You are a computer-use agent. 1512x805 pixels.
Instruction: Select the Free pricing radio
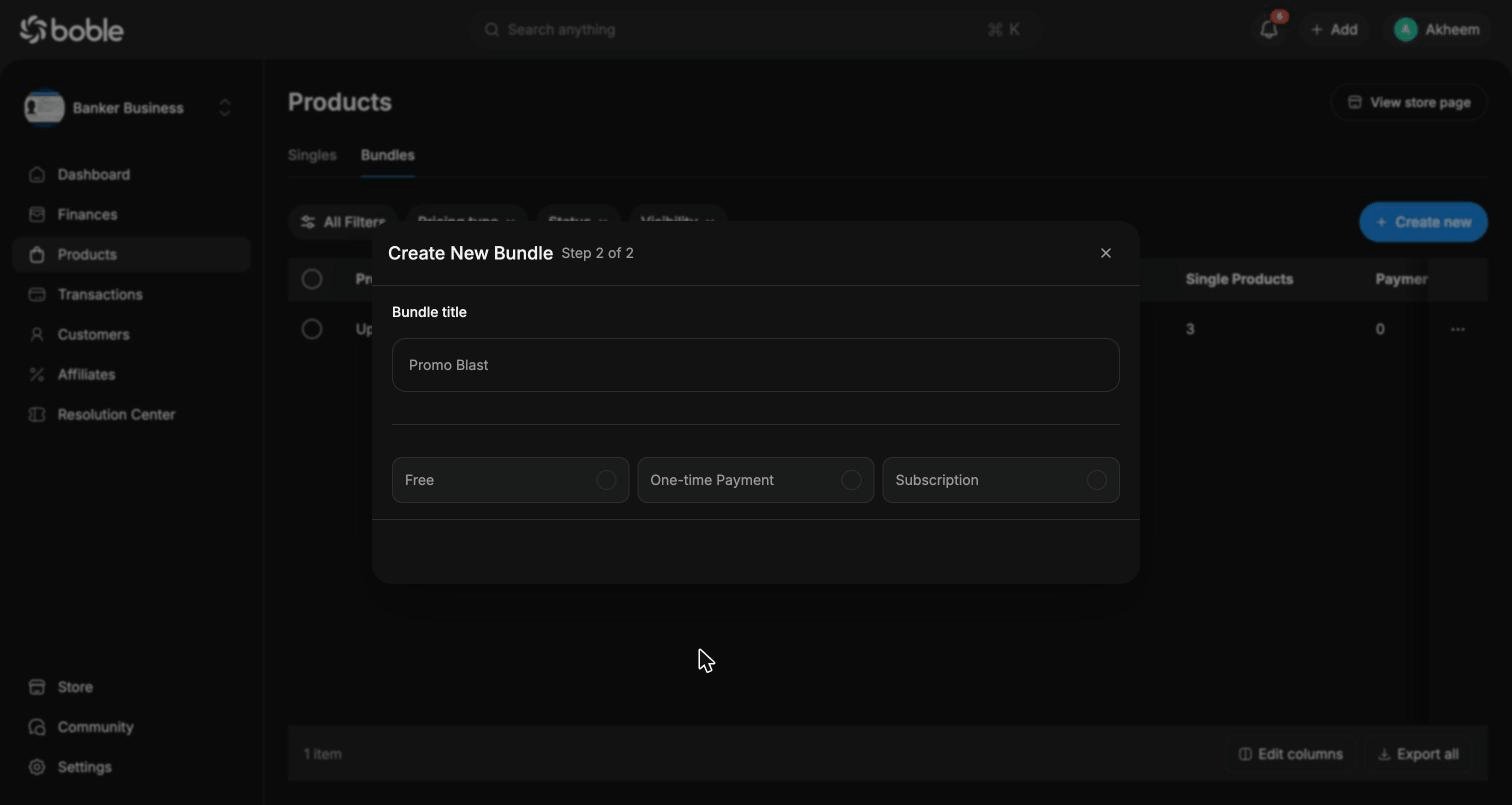pyautogui.click(x=606, y=480)
